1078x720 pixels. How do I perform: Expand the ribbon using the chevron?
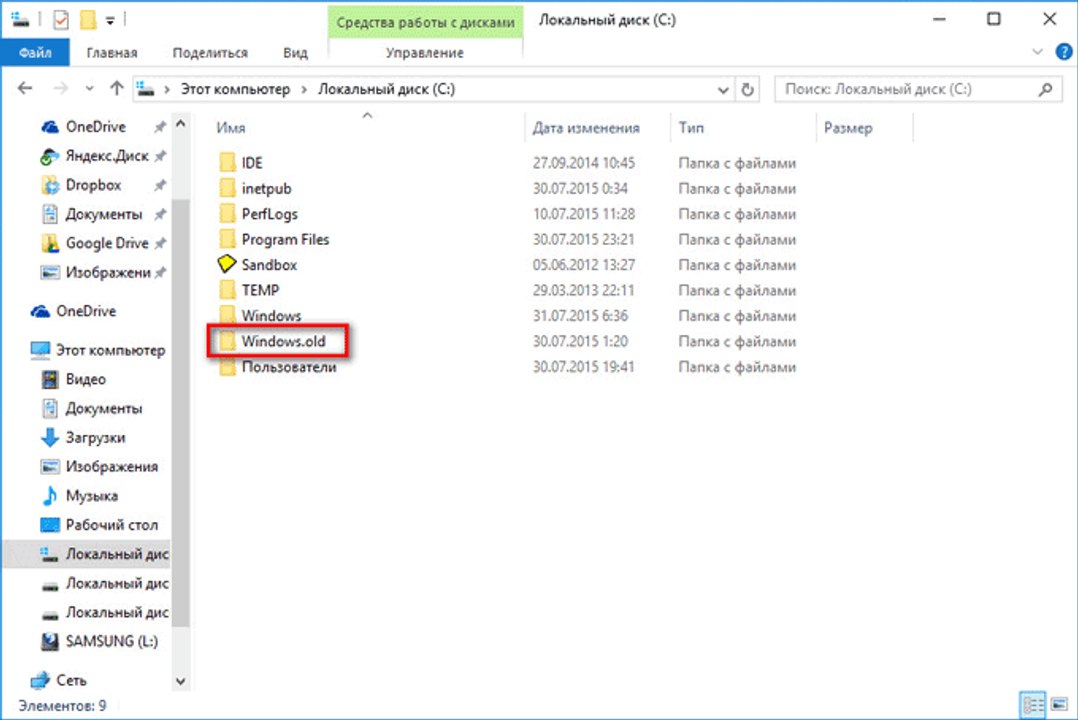click(x=1037, y=52)
